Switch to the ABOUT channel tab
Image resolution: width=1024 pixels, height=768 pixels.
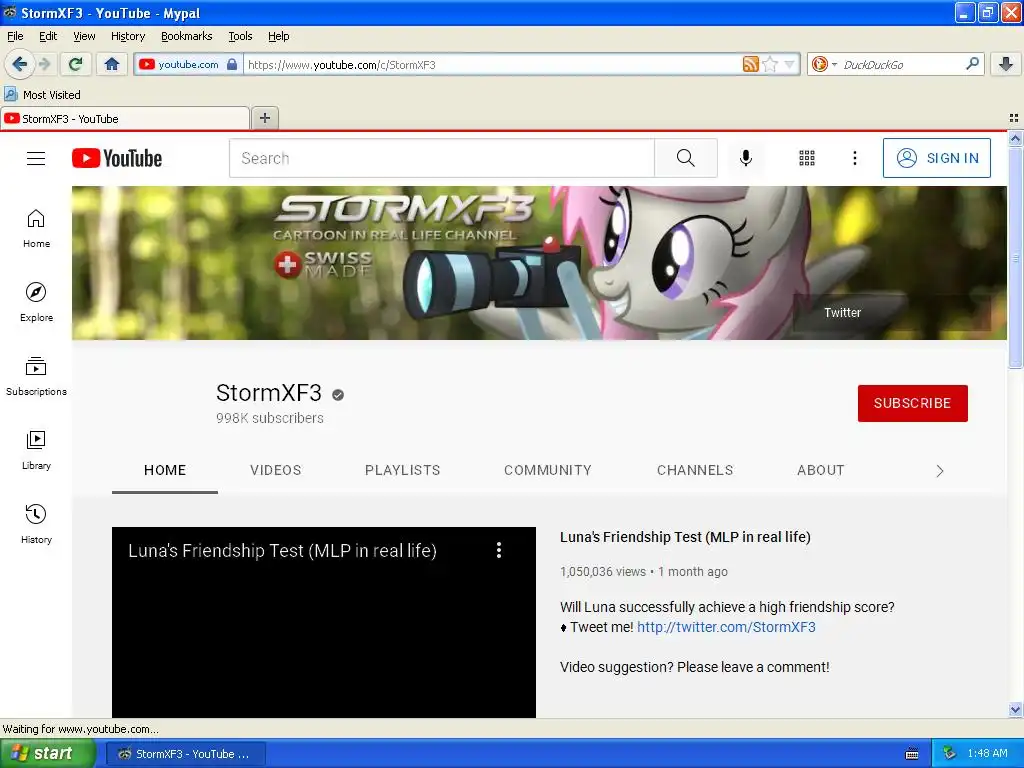(820, 470)
